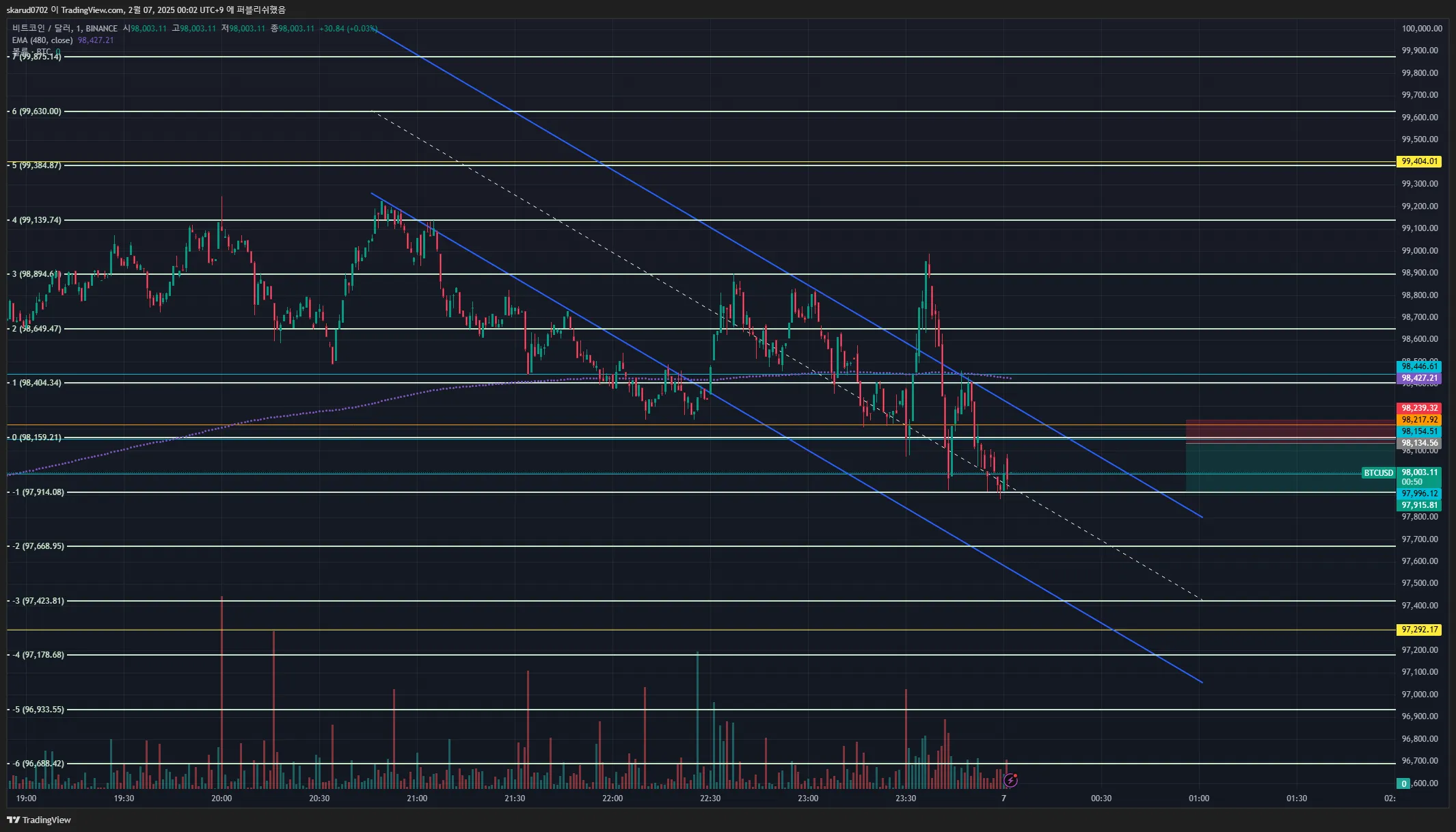Click the 01:00 time axis label
Image resolution: width=1456 pixels, height=832 pixels.
[1199, 799]
